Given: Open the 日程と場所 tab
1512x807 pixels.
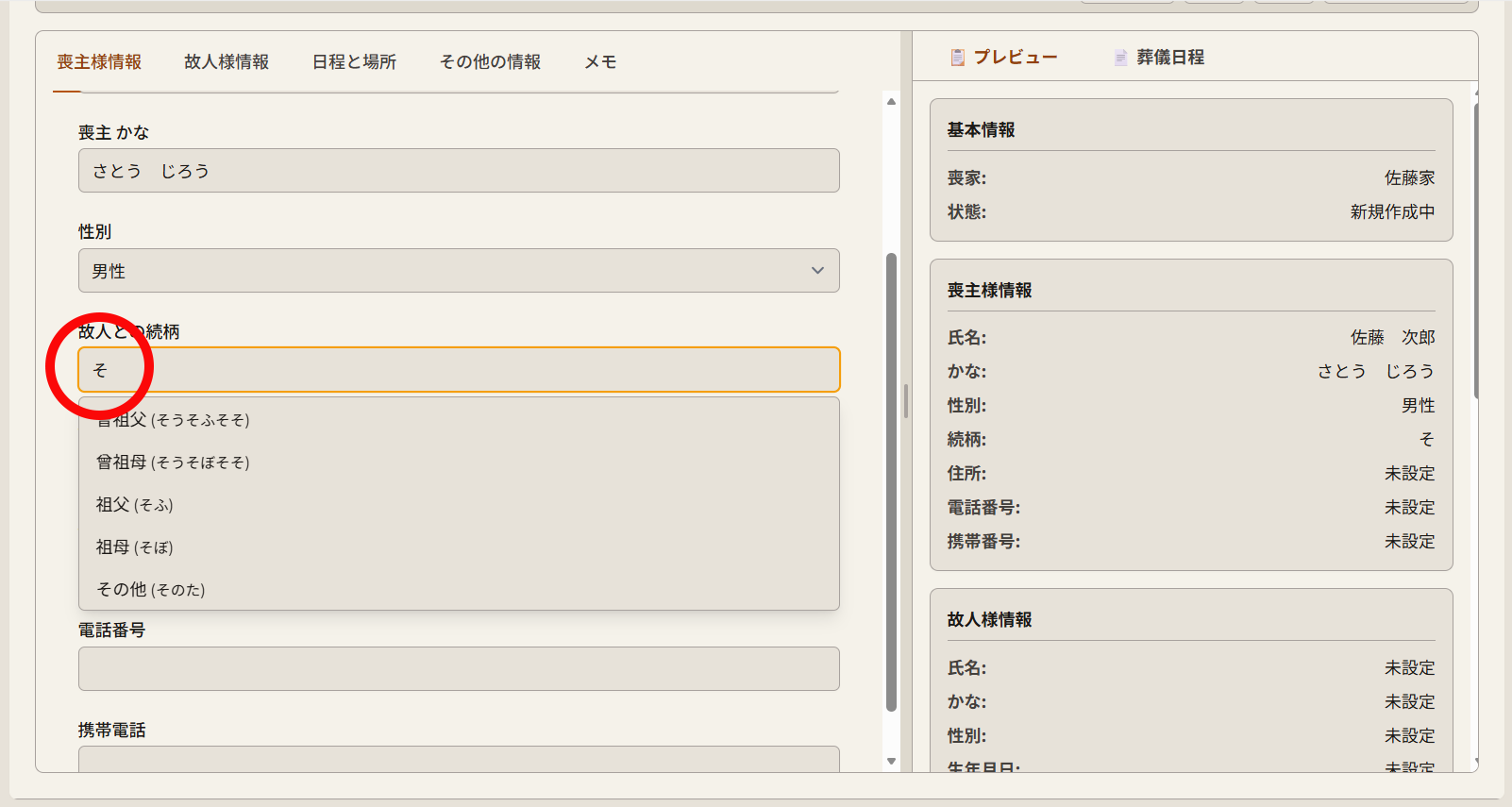Looking at the screenshot, I should [x=354, y=62].
